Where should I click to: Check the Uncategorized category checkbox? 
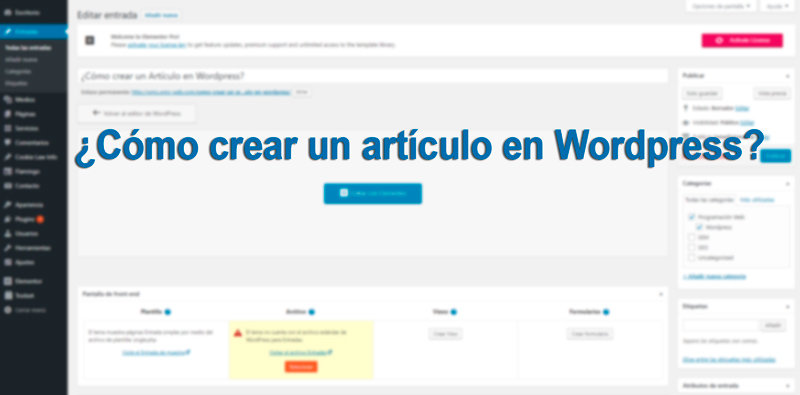click(x=692, y=258)
